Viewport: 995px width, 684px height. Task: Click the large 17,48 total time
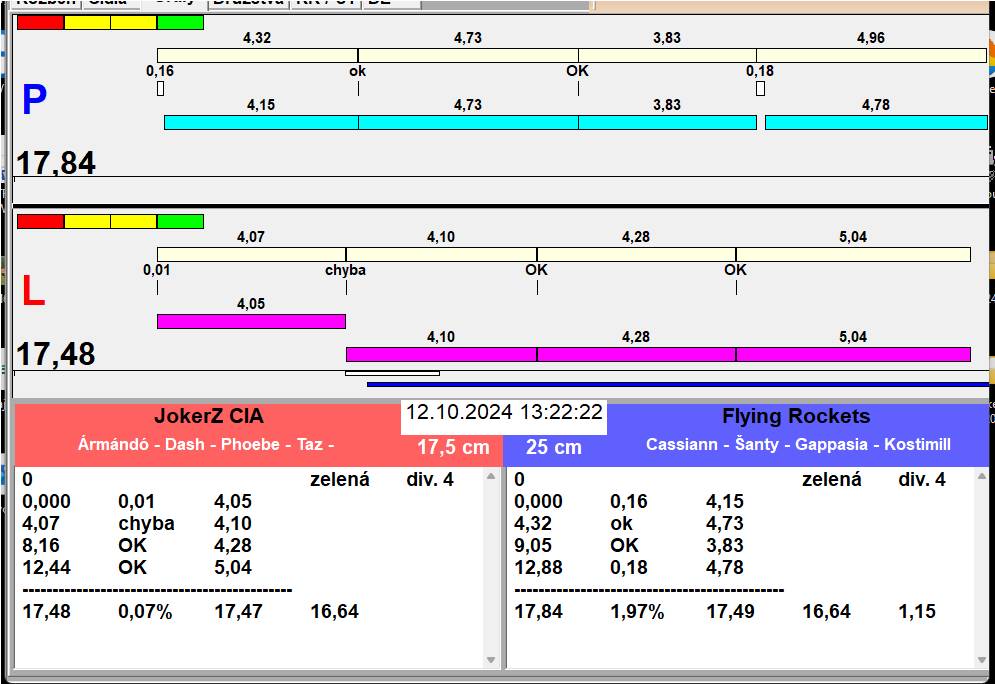(56, 354)
